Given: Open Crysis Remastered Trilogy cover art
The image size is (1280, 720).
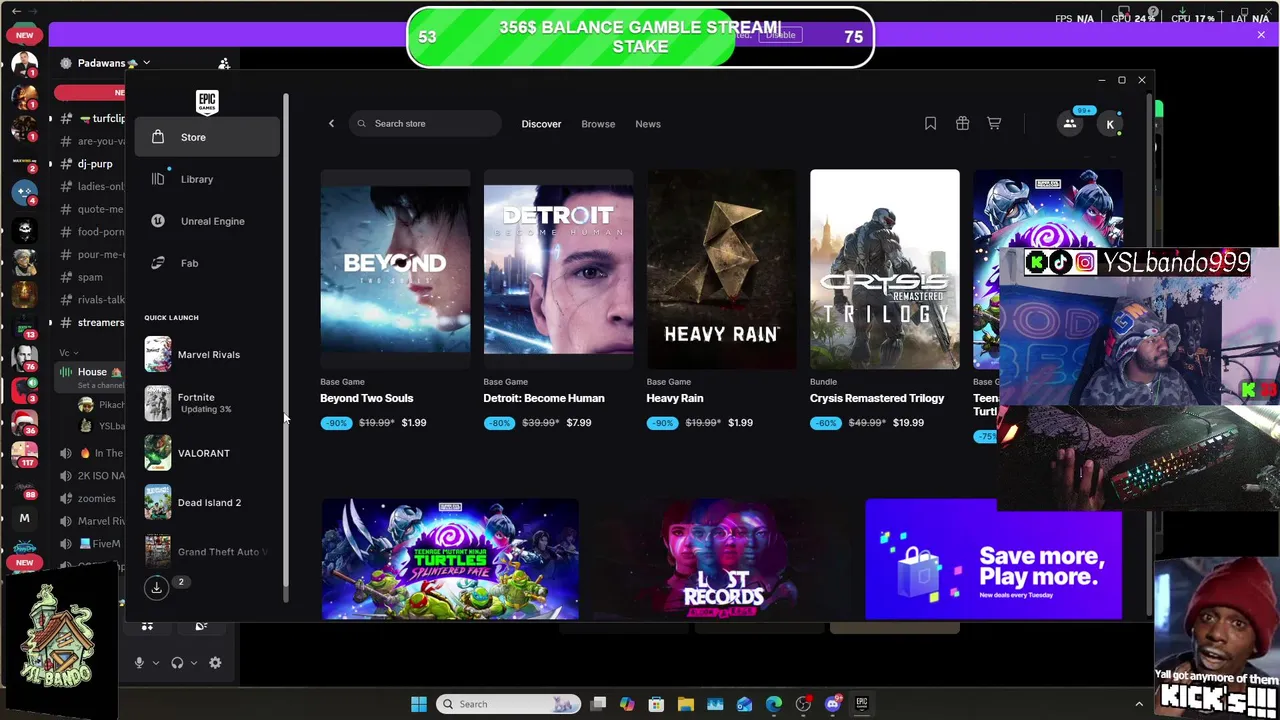Looking at the screenshot, I should click(884, 269).
